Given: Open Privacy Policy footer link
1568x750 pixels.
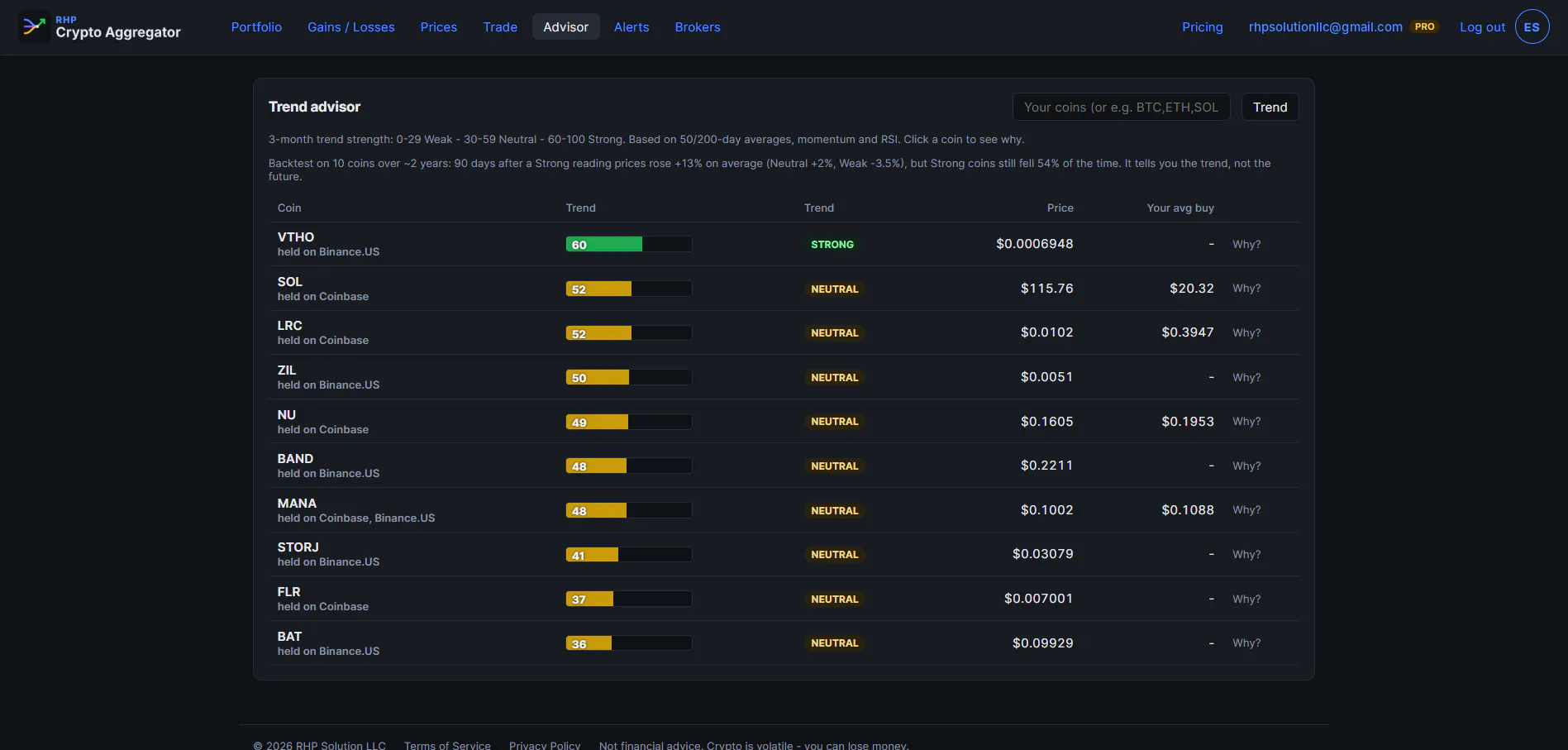Looking at the screenshot, I should point(545,745).
